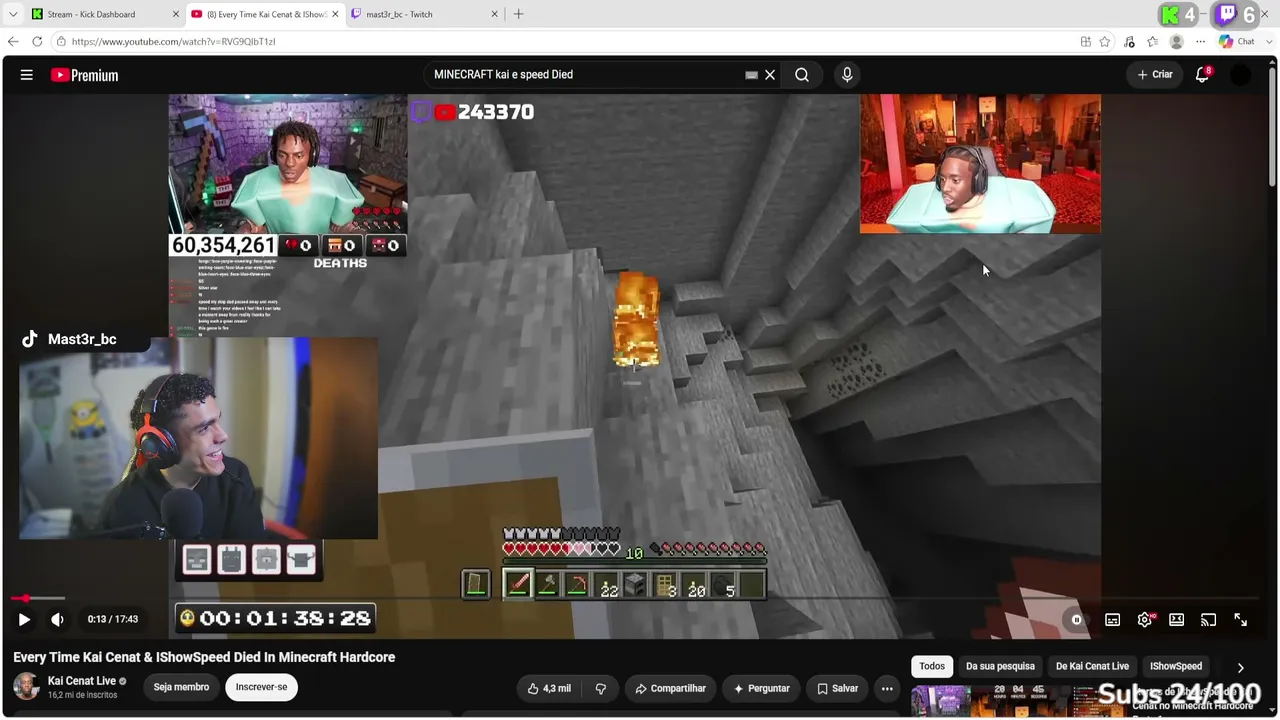
Task: Expand the browser tab search dropdown
Action: click(13, 14)
